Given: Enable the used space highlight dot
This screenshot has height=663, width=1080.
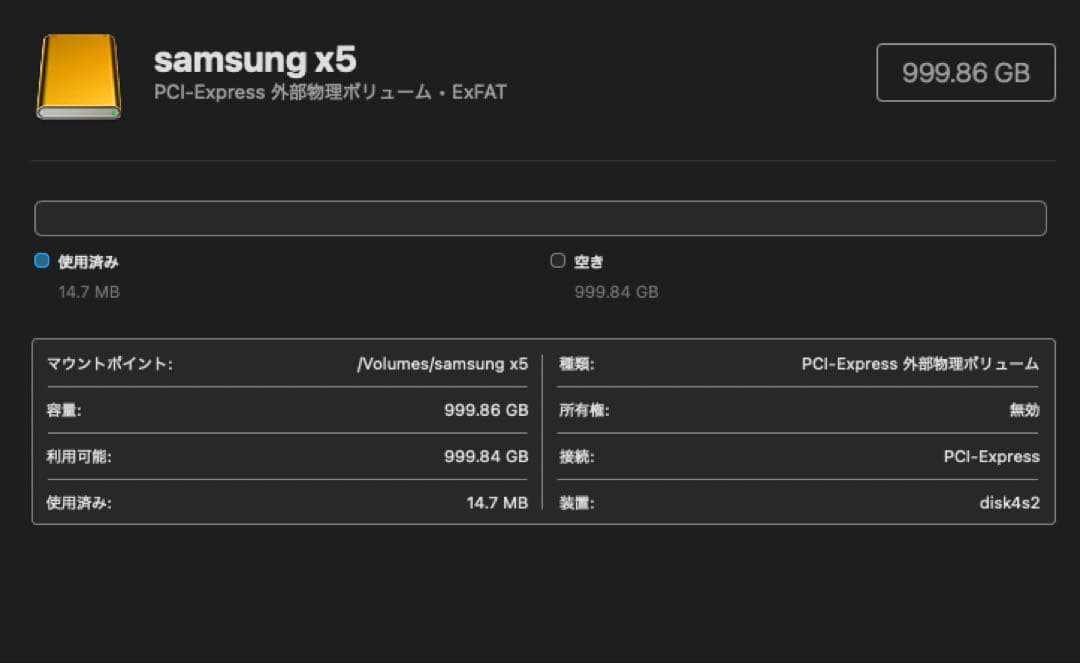Looking at the screenshot, I should (41, 260).
